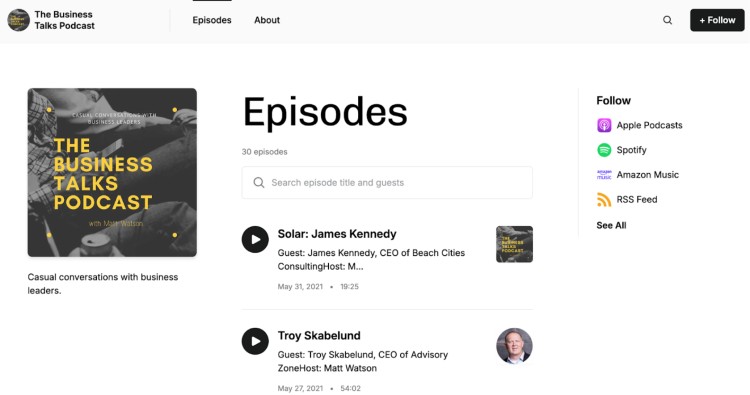The image size is (750, 395).
Task: Open the Episodes tab
Action: click(212, 20)
